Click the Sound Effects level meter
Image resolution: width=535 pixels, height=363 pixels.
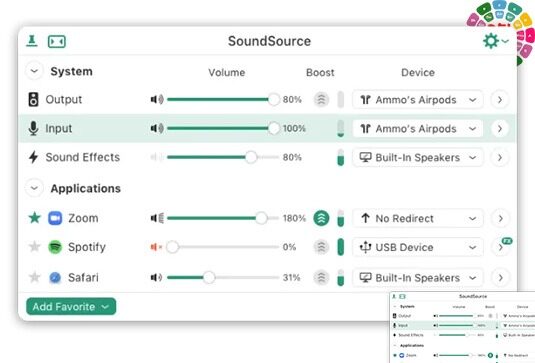tap(341, 157)
